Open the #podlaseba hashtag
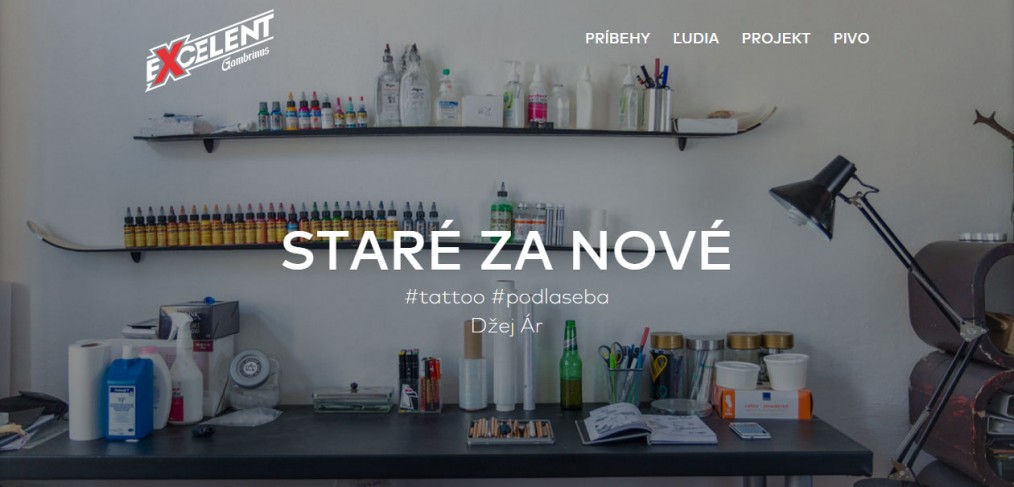1014x487 pixels. coord(550,297)
